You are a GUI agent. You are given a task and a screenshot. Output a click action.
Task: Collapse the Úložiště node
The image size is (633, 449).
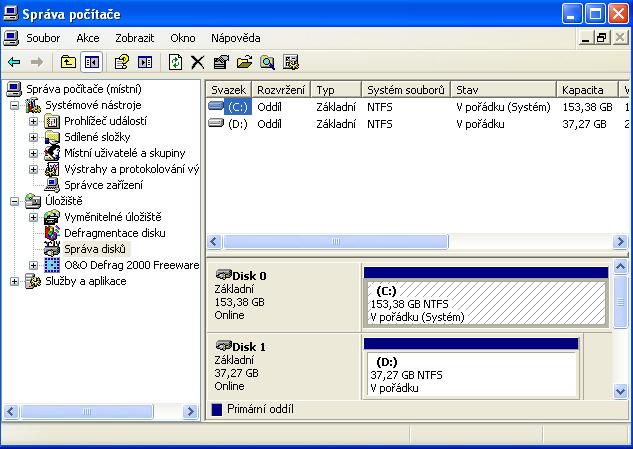pos(14,201)
